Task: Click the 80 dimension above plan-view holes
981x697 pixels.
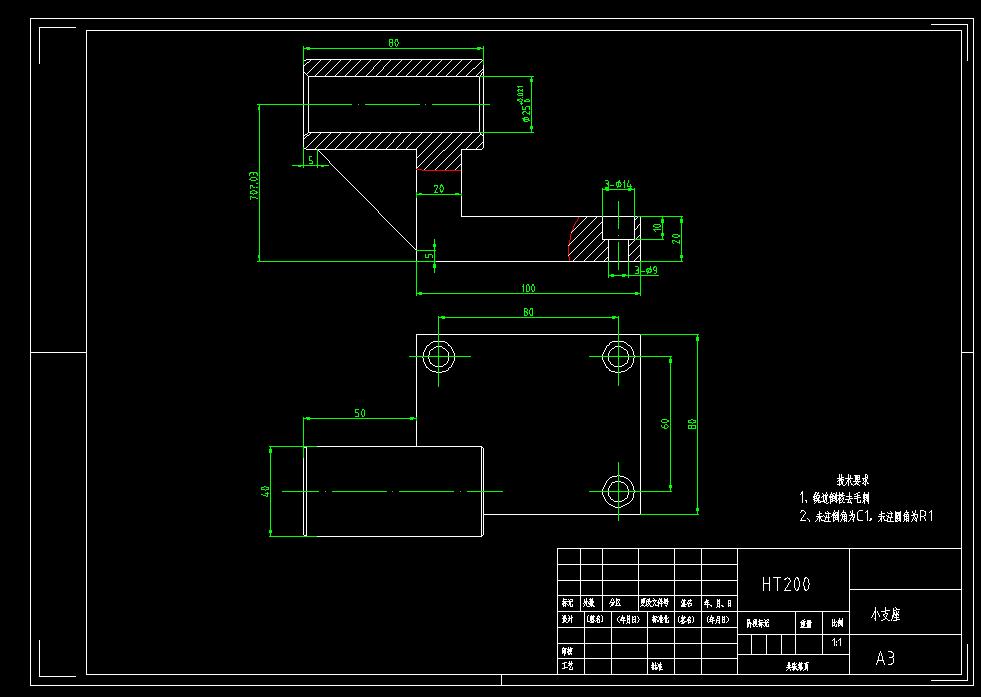Action: pos(528,312)
